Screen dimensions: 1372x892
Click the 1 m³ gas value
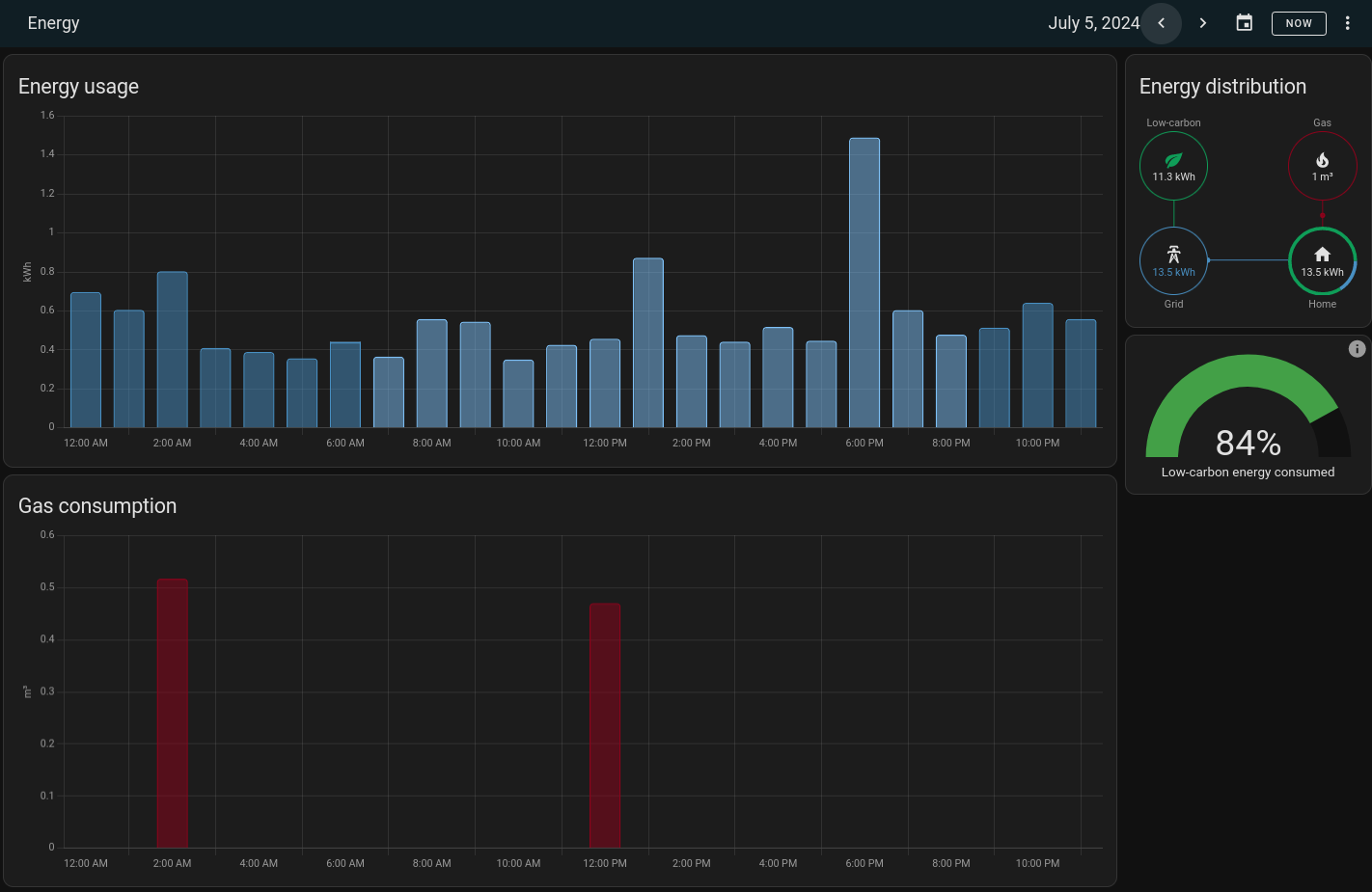point(1322,176)
